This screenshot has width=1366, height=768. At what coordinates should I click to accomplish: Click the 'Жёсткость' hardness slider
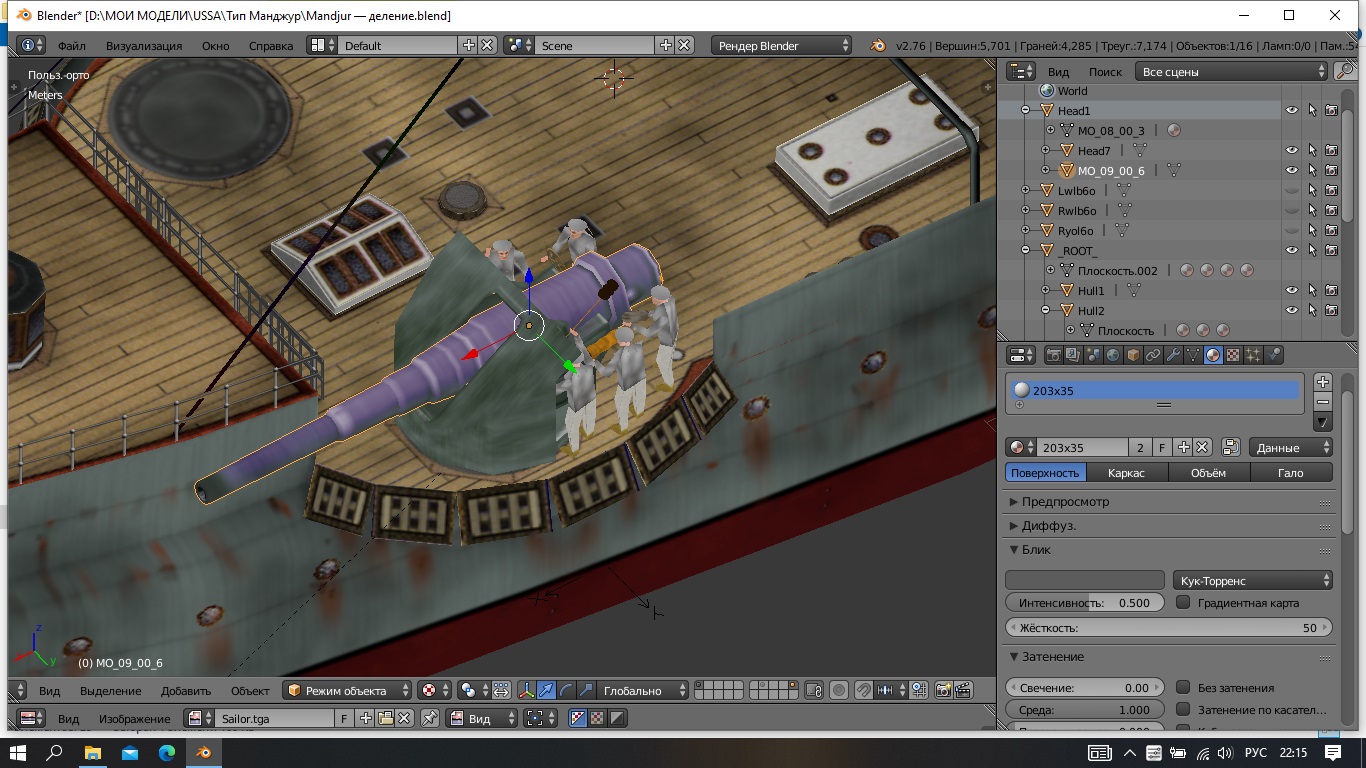(1168, 628)
